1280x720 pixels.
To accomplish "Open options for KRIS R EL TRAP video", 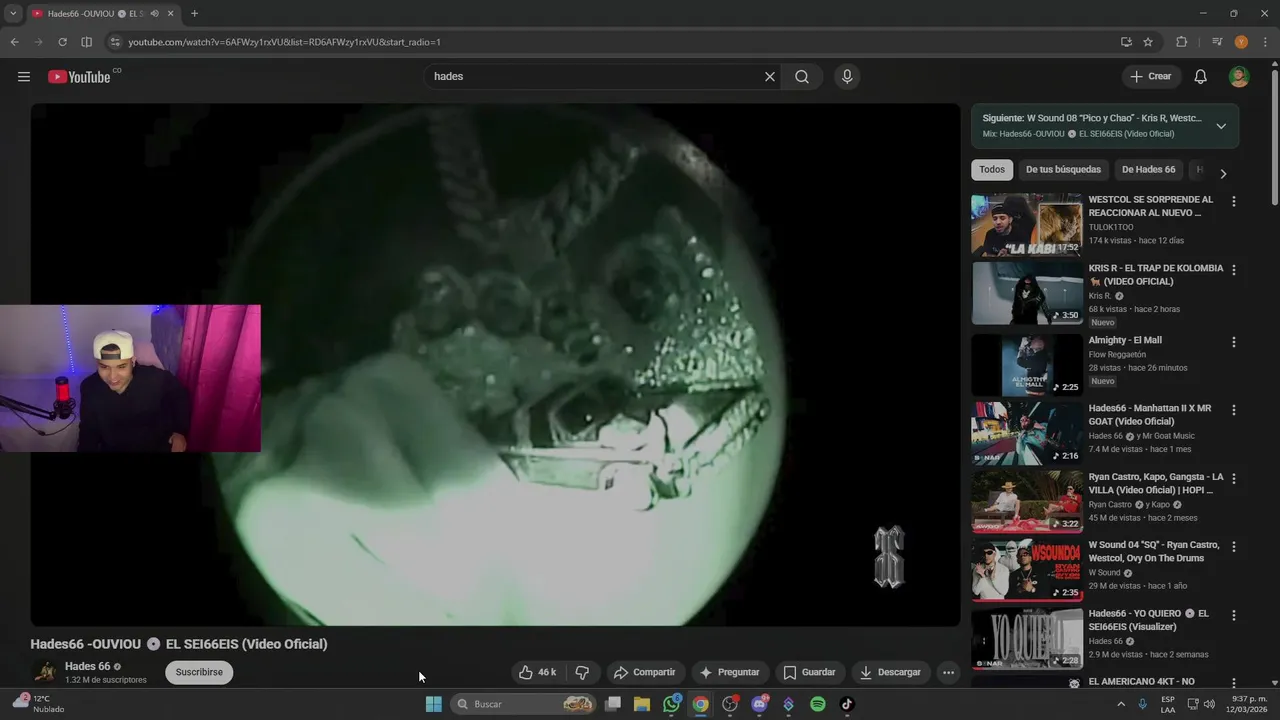I will click(1233, 270).
